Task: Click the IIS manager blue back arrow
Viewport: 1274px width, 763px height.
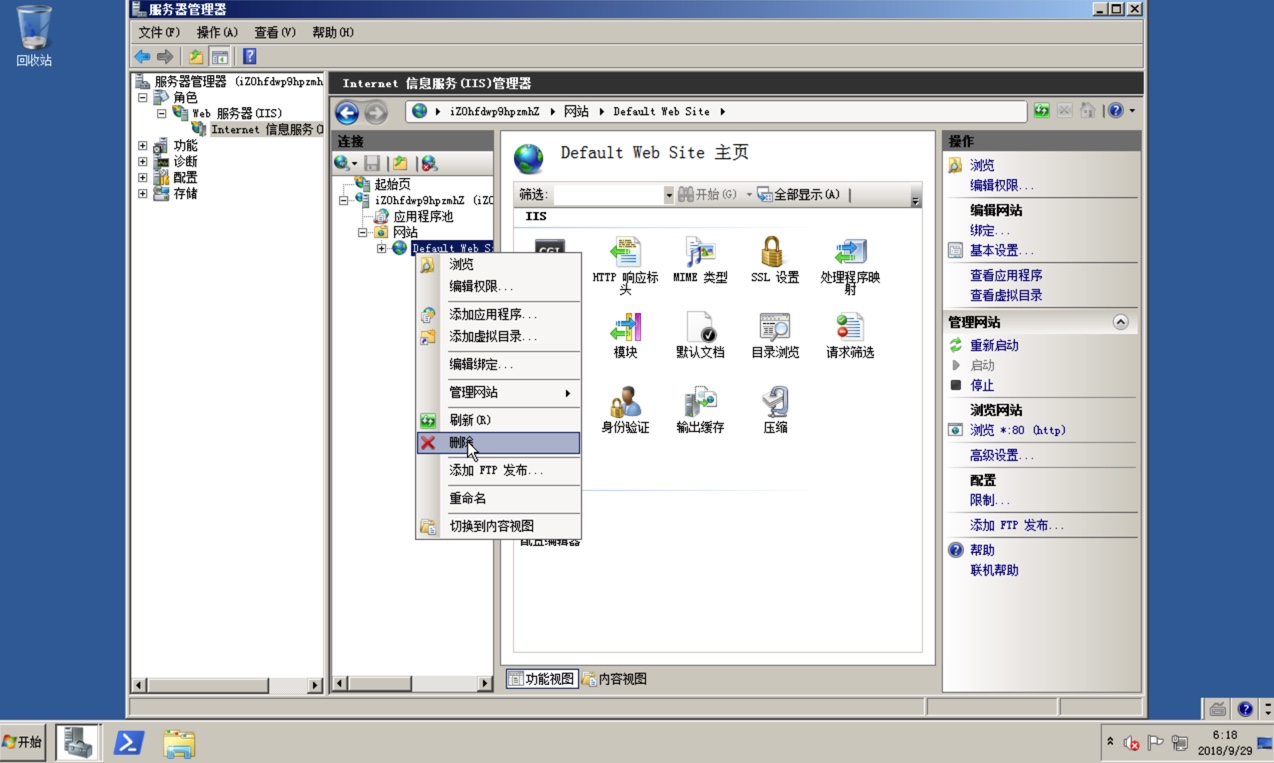Action: tap(347, 112)
